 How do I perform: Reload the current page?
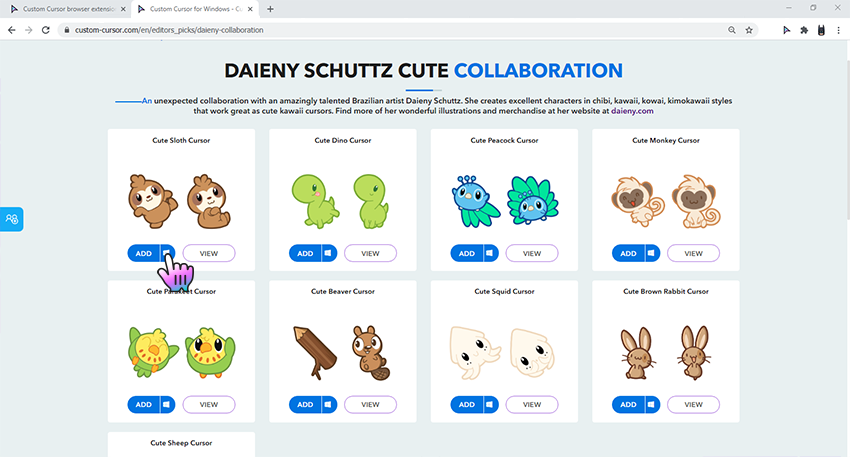coord(46,30)
